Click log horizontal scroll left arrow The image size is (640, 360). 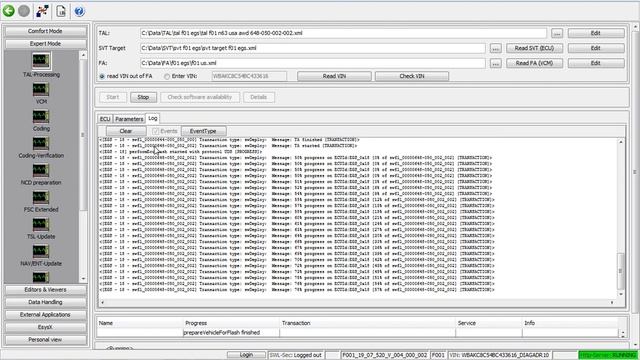[x=102, y=302]
